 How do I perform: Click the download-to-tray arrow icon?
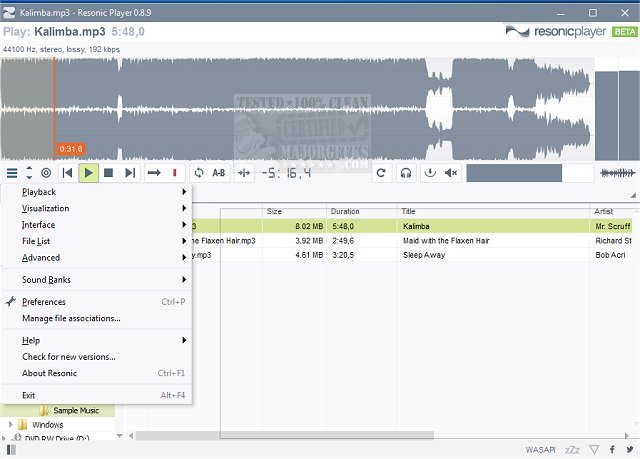[430, 173]
